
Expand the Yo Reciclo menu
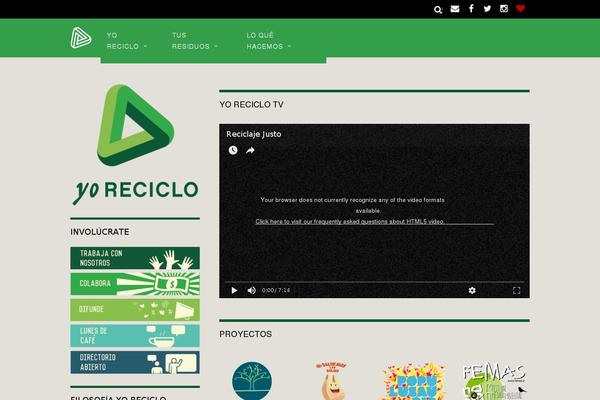(x=127, y=41)
